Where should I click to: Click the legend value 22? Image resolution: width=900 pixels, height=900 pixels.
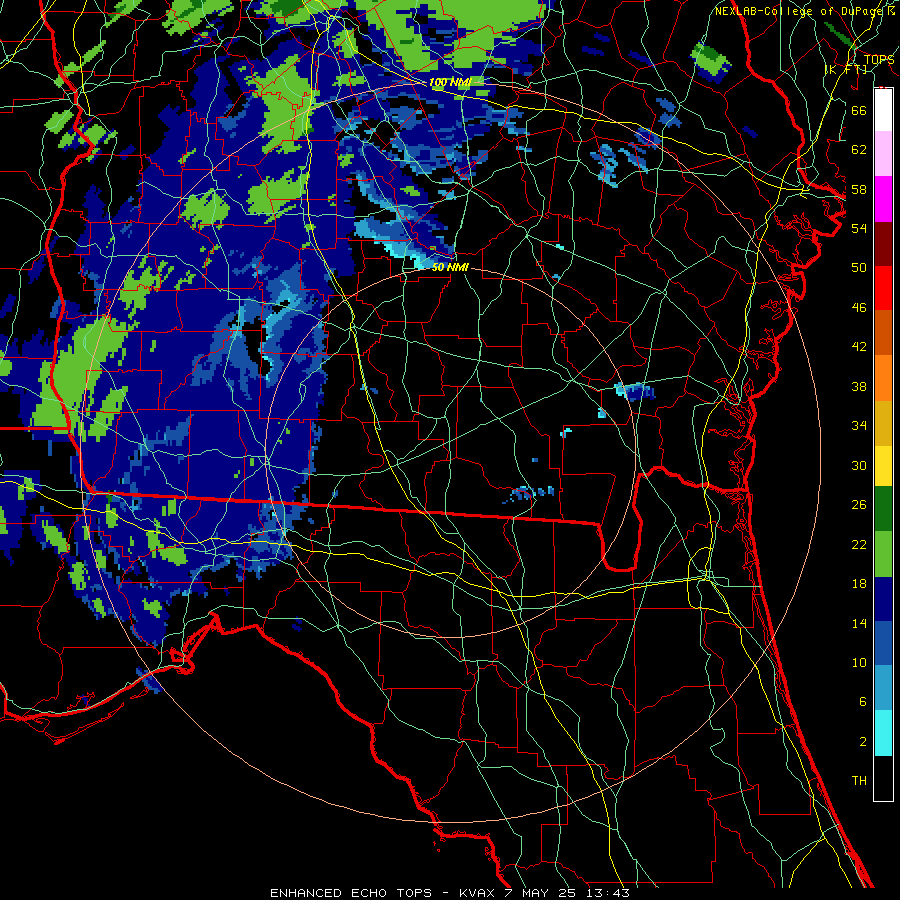click(859, 544)
